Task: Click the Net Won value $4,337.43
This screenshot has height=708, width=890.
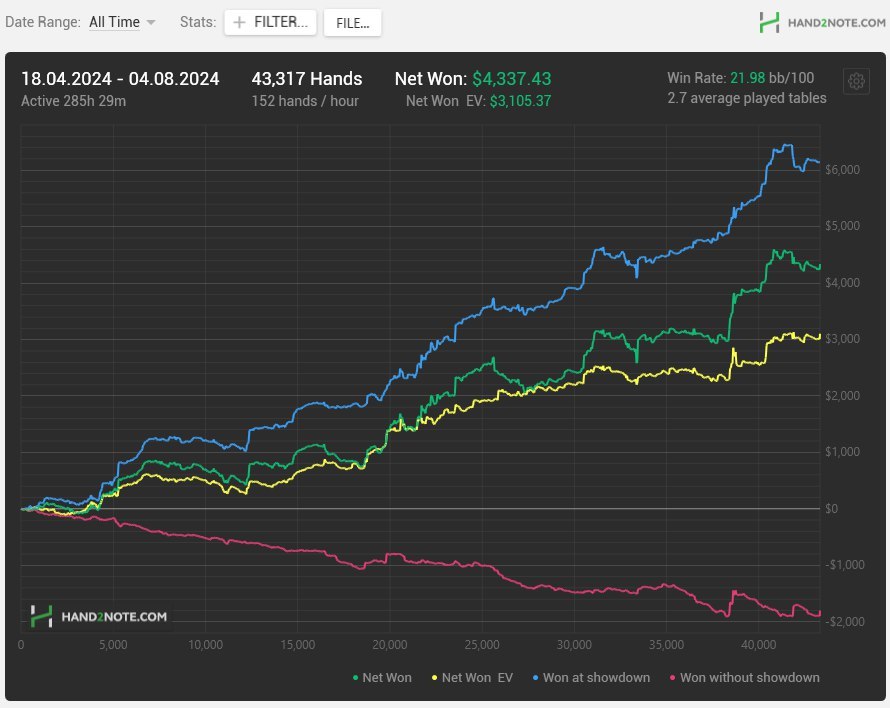Action: (511, 79)
